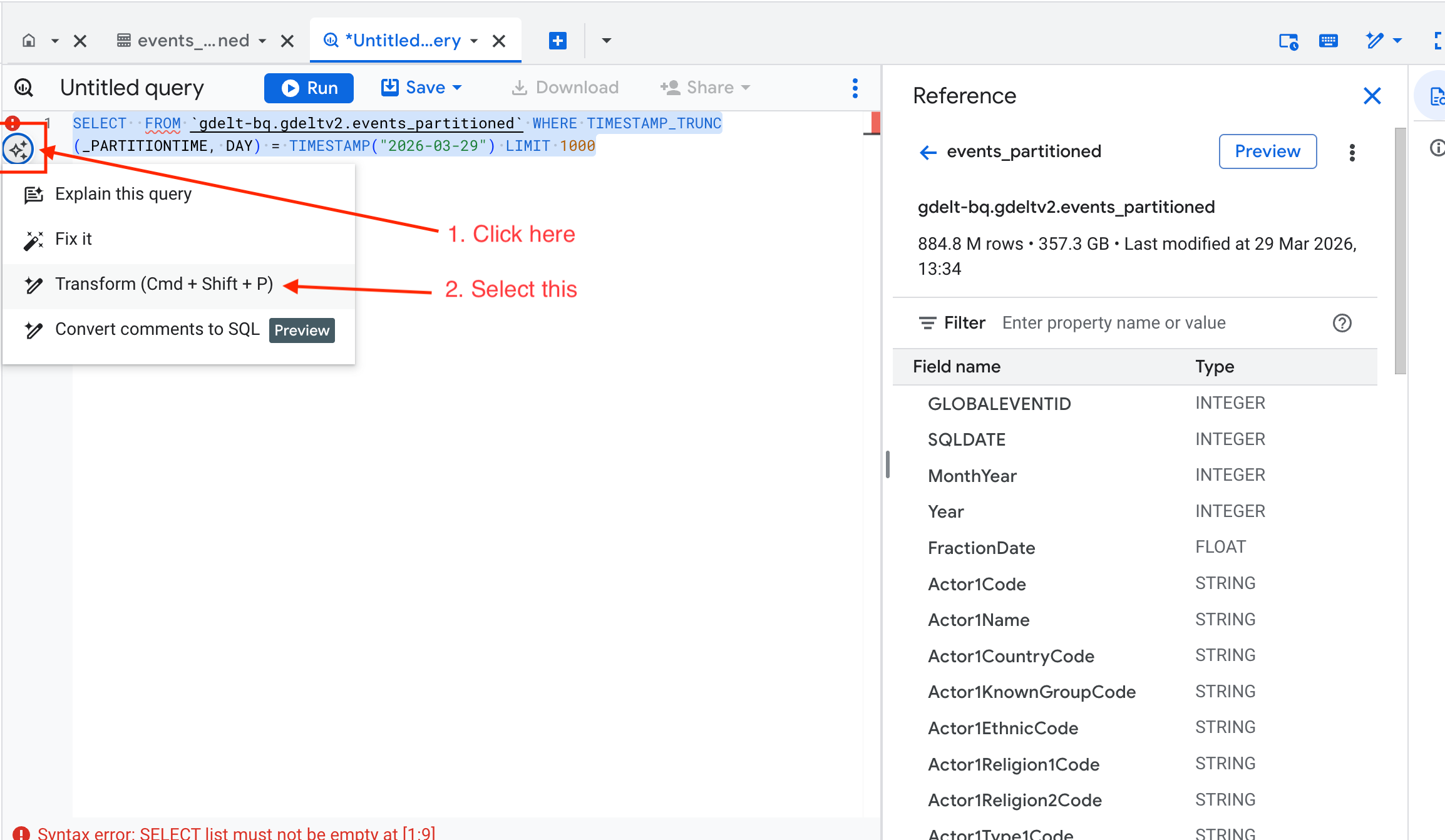Select the Fix it menu option

[x=178, y=239]
